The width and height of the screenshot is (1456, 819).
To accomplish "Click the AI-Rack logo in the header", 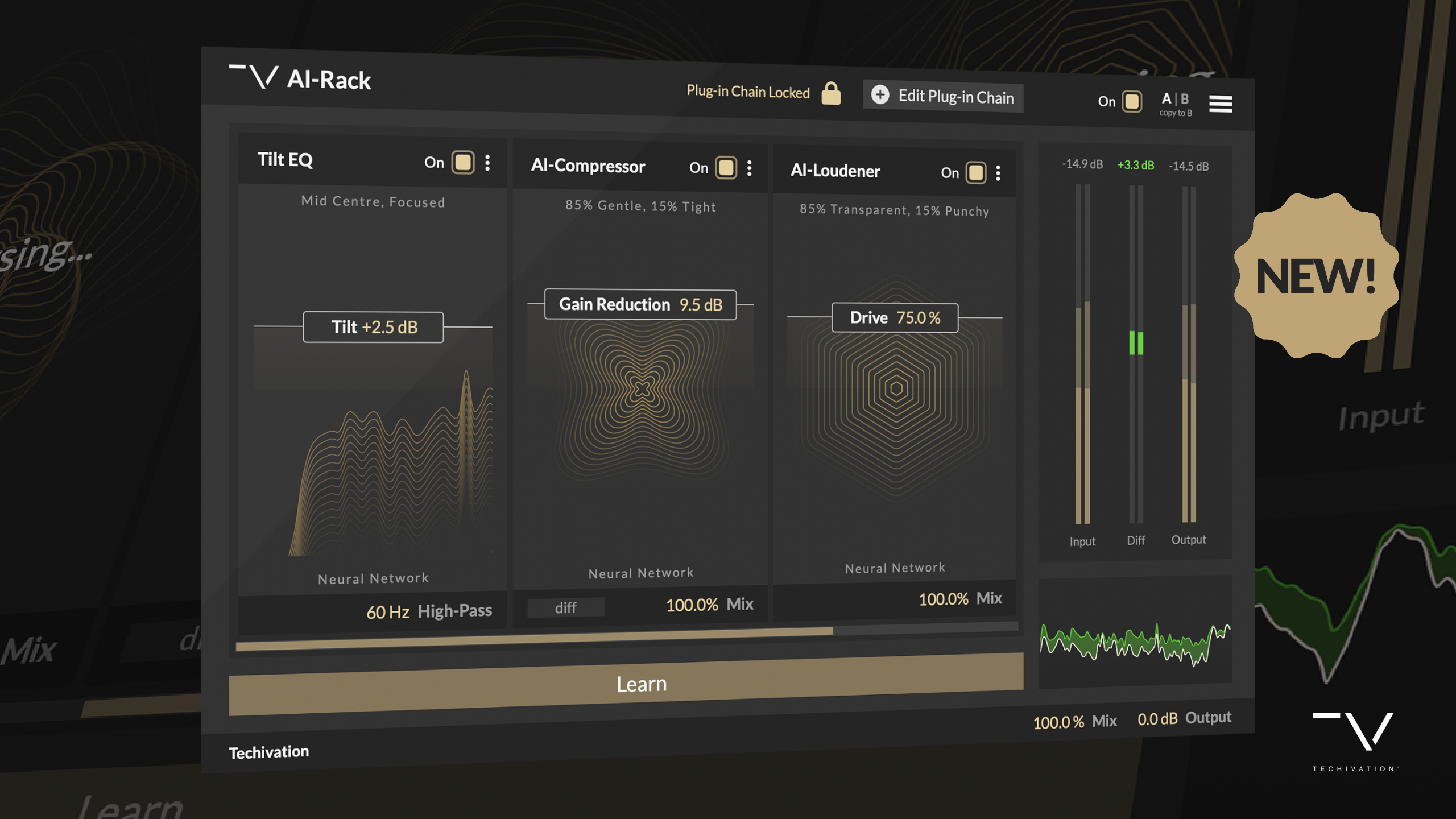I will pos(300,78).
